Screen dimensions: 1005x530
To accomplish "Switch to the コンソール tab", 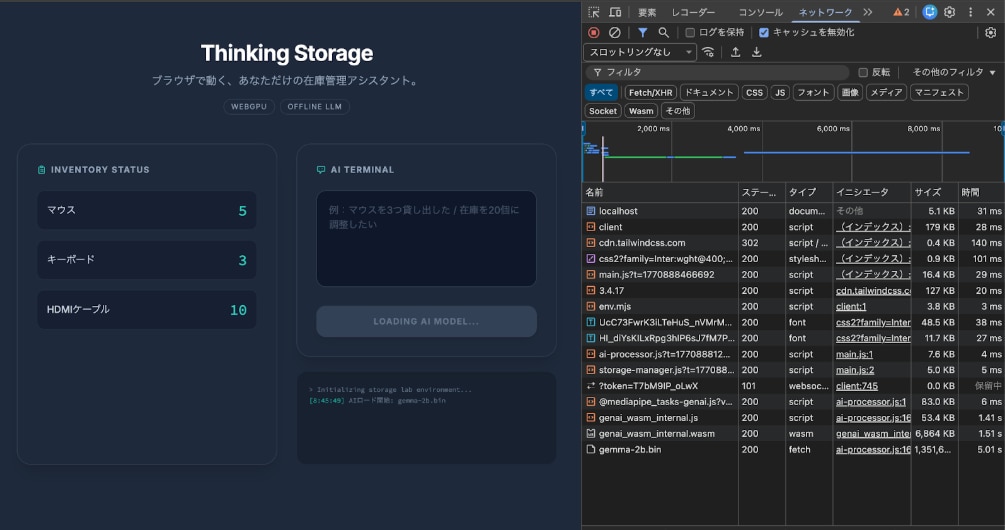I will tap(760, 12).
